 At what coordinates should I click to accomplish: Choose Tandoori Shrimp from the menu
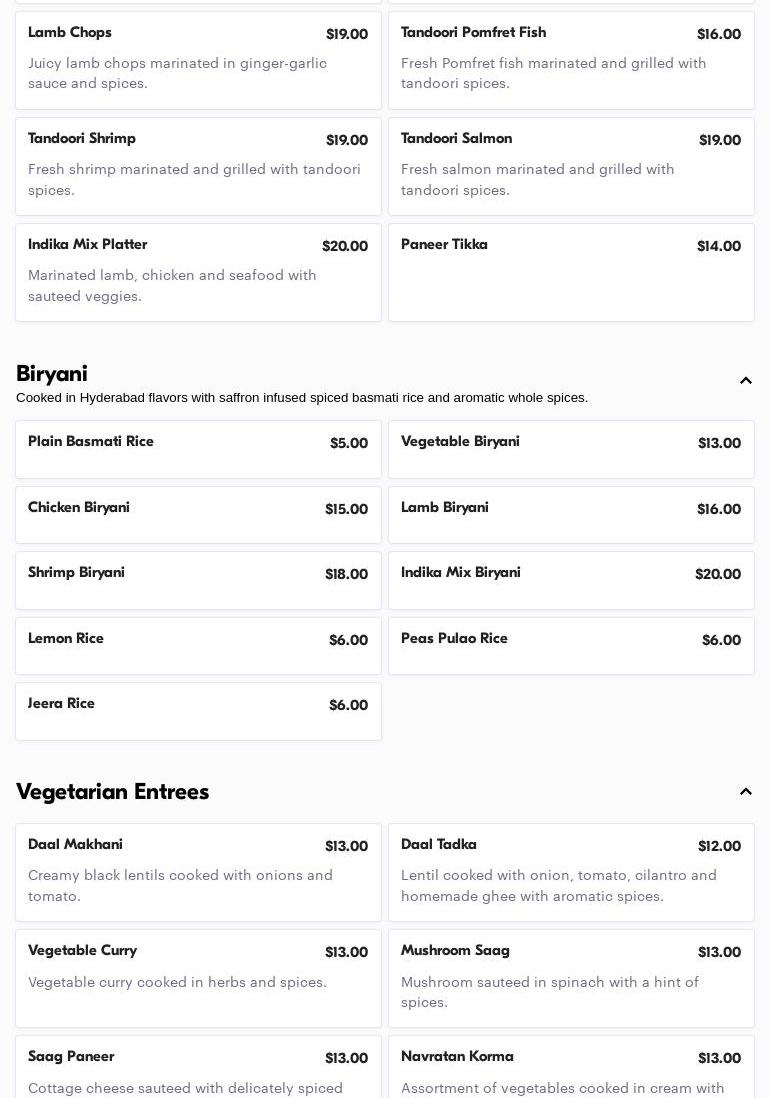pyautogui.click(x=198, y=166)
